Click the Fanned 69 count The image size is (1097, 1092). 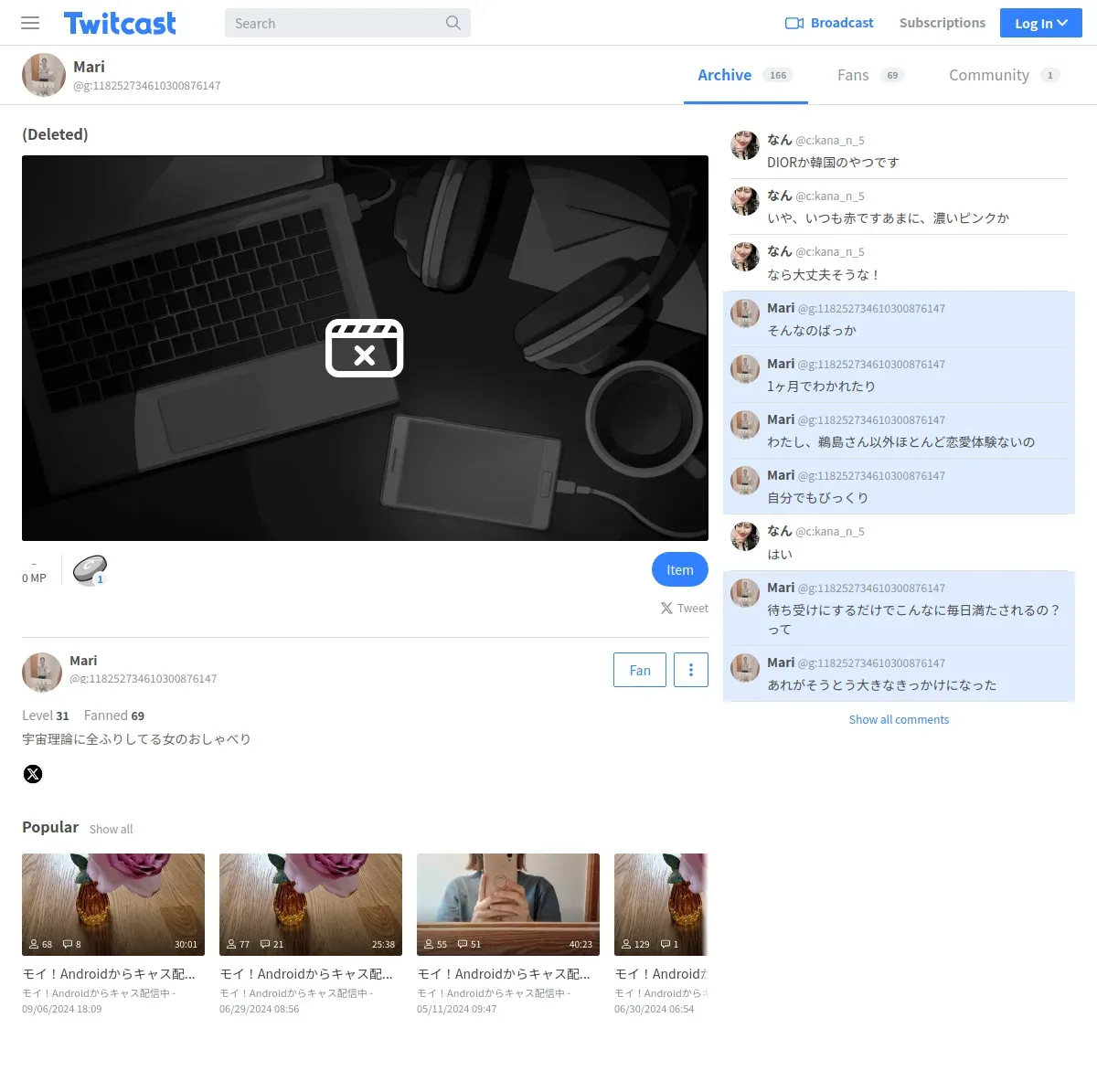point(114,716)
